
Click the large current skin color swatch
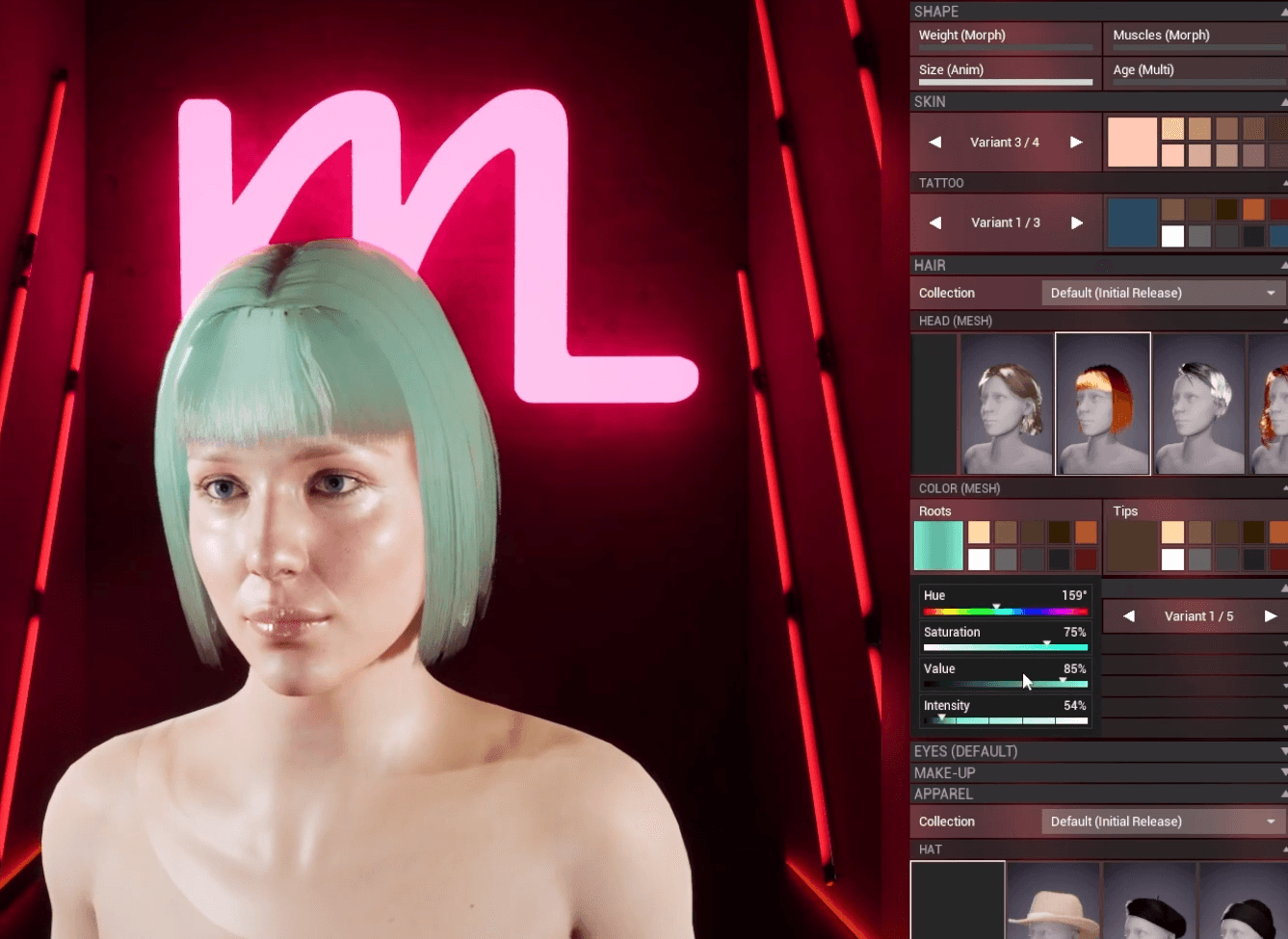click(1132, 143)
